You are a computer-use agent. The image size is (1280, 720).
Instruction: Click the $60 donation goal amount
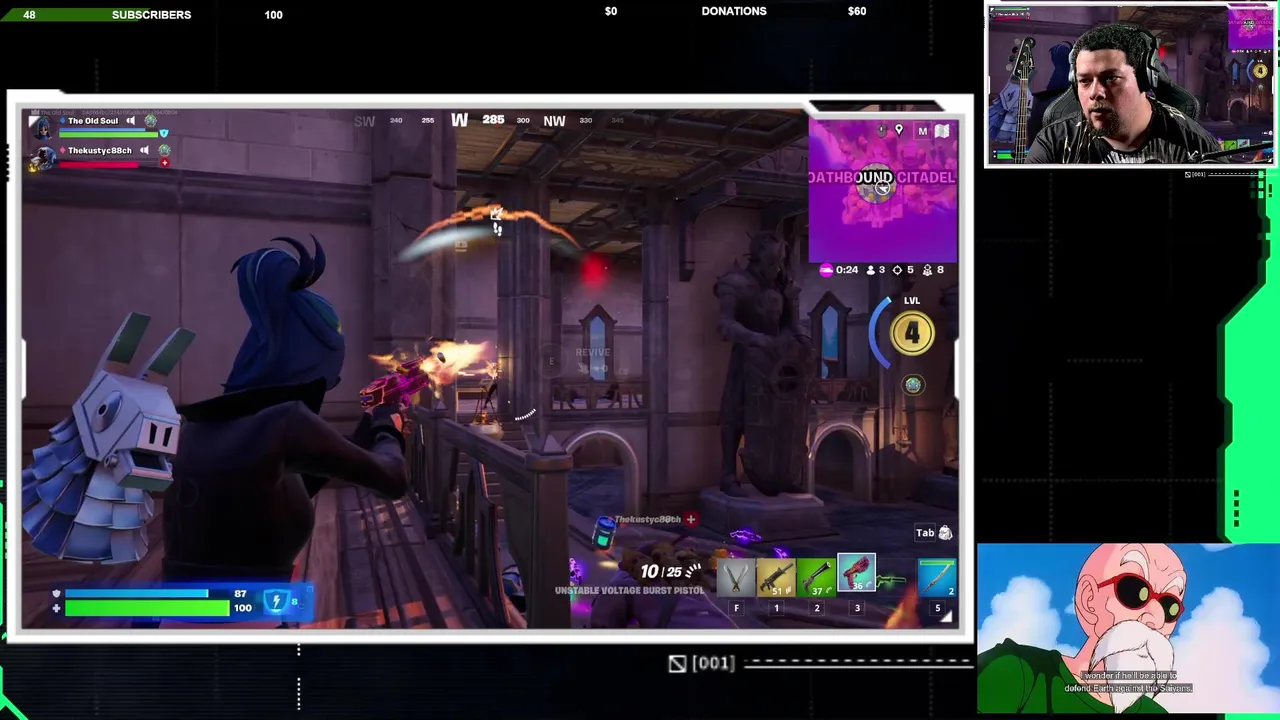click(x=857, y=11)
